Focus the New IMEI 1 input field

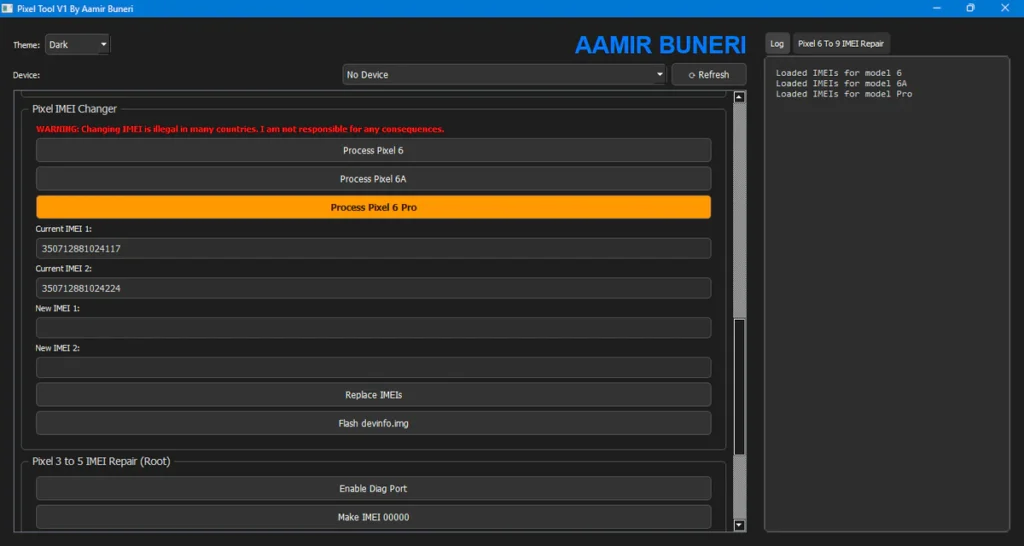[x=374, y=328]
